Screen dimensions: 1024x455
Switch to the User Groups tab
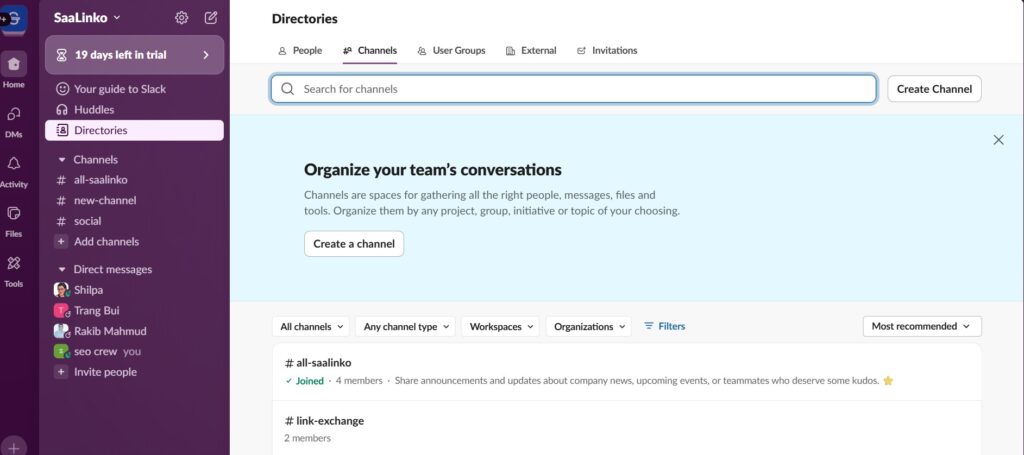pos(450,50)
